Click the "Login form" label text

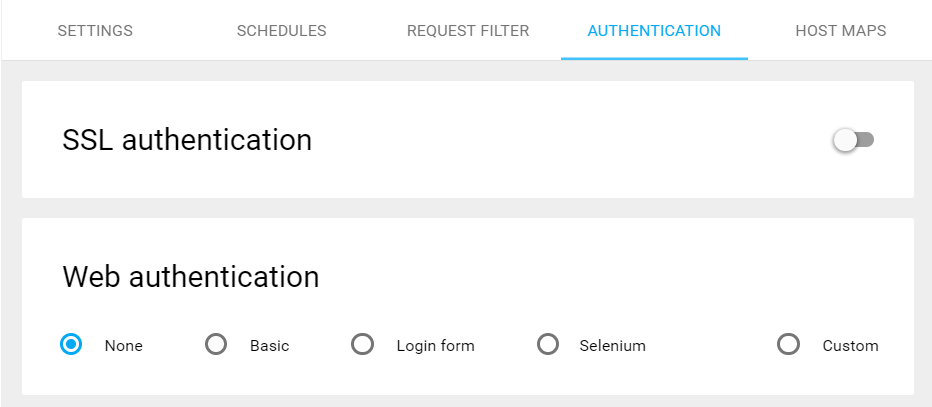click(x=435, y=346)
